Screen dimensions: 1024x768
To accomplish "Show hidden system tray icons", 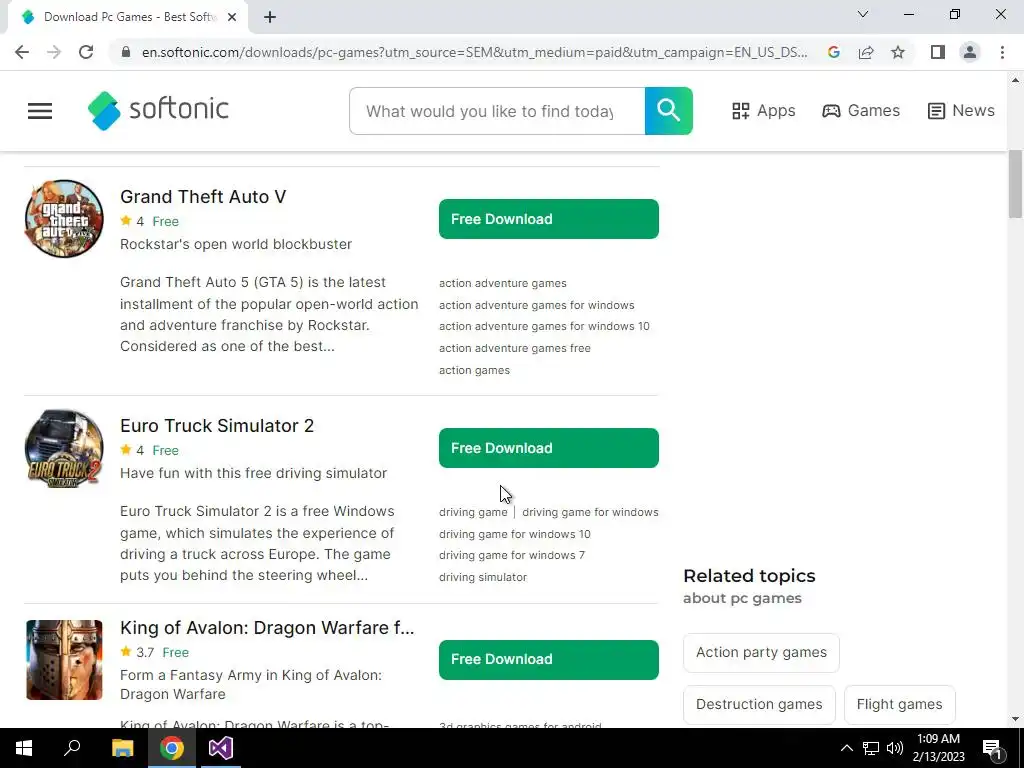I will 846,748.
